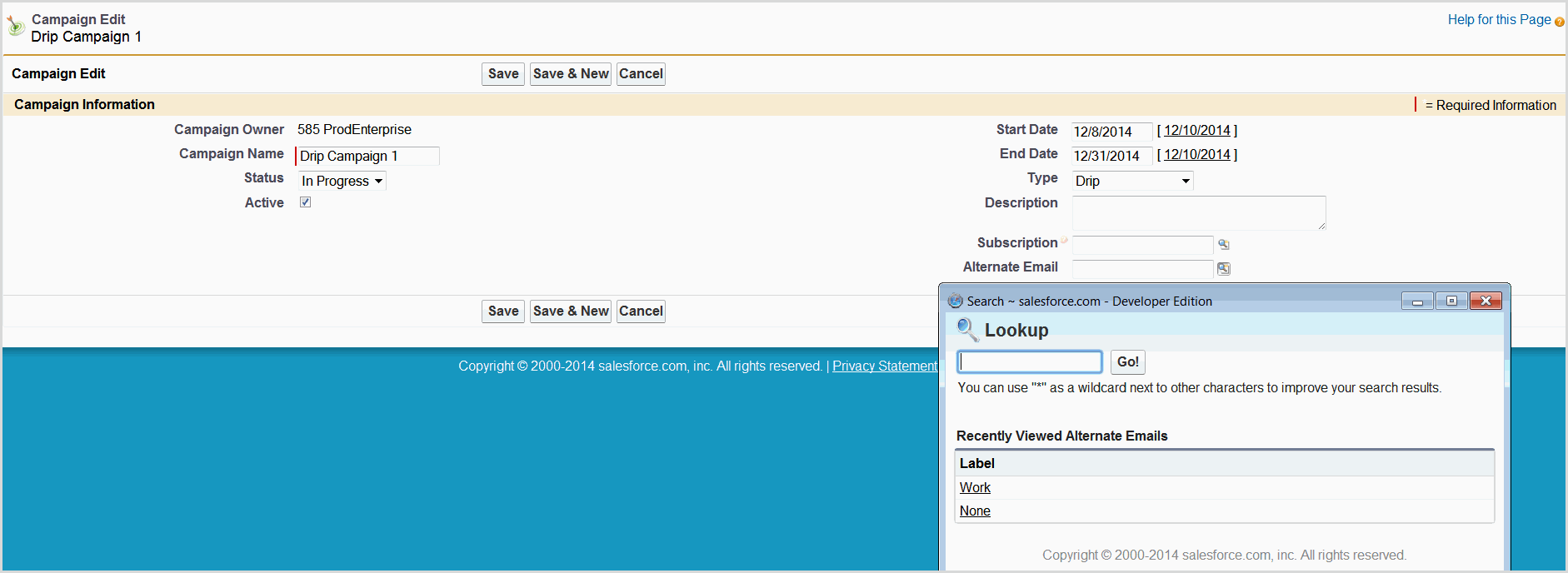Image resolution: width=1568 pixels, height=573 pixels.
Task: Open the Alternate Email lookup icon
Action: click(x=1223, y=268)
